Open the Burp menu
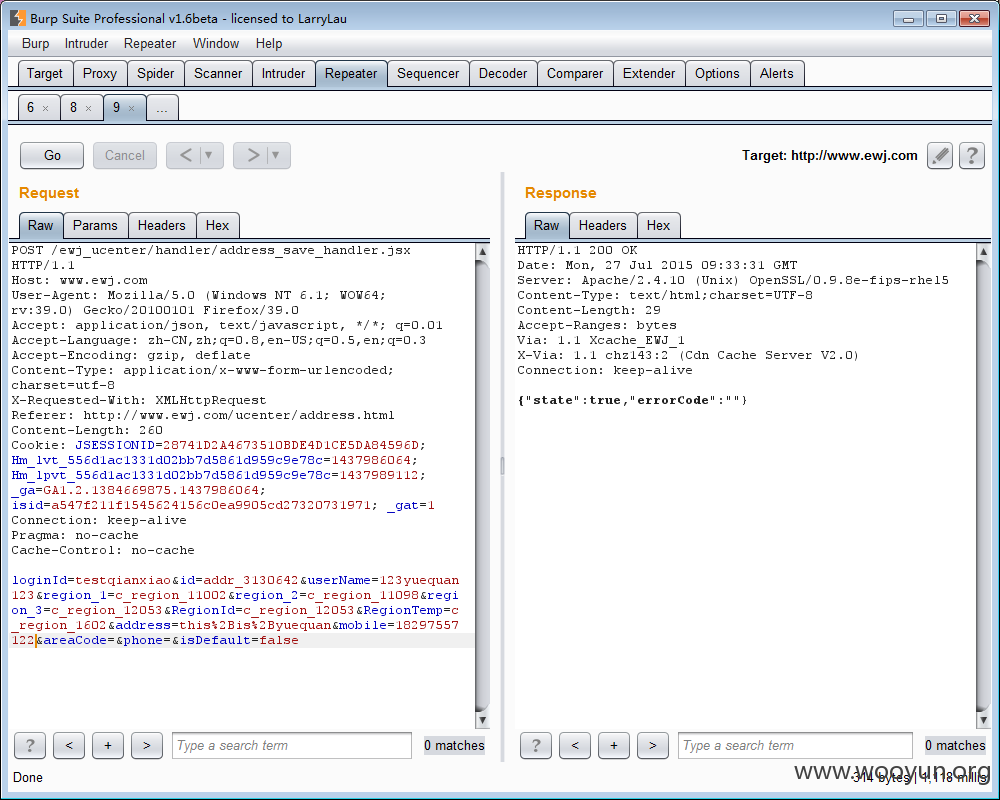 (35, 43)
